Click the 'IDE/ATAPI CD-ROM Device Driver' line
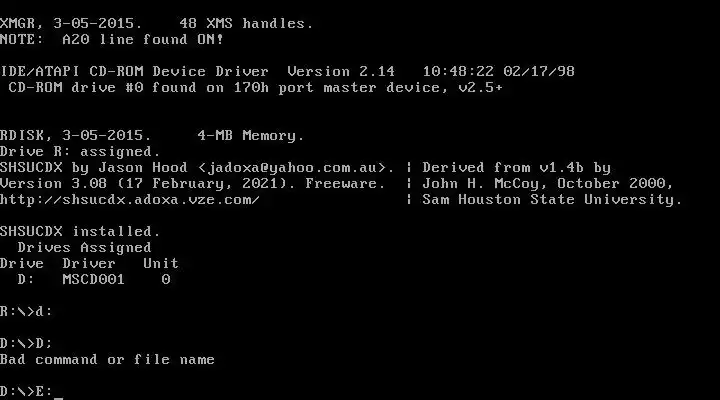 [x=134, y=72]
